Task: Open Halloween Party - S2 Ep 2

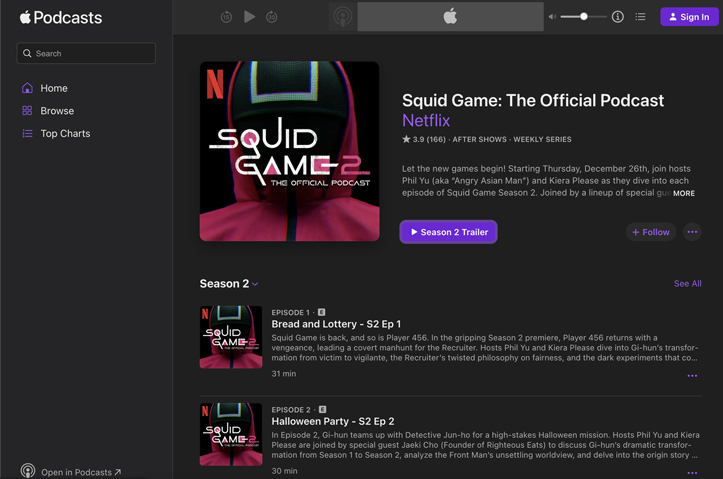Action: point(333,421)
